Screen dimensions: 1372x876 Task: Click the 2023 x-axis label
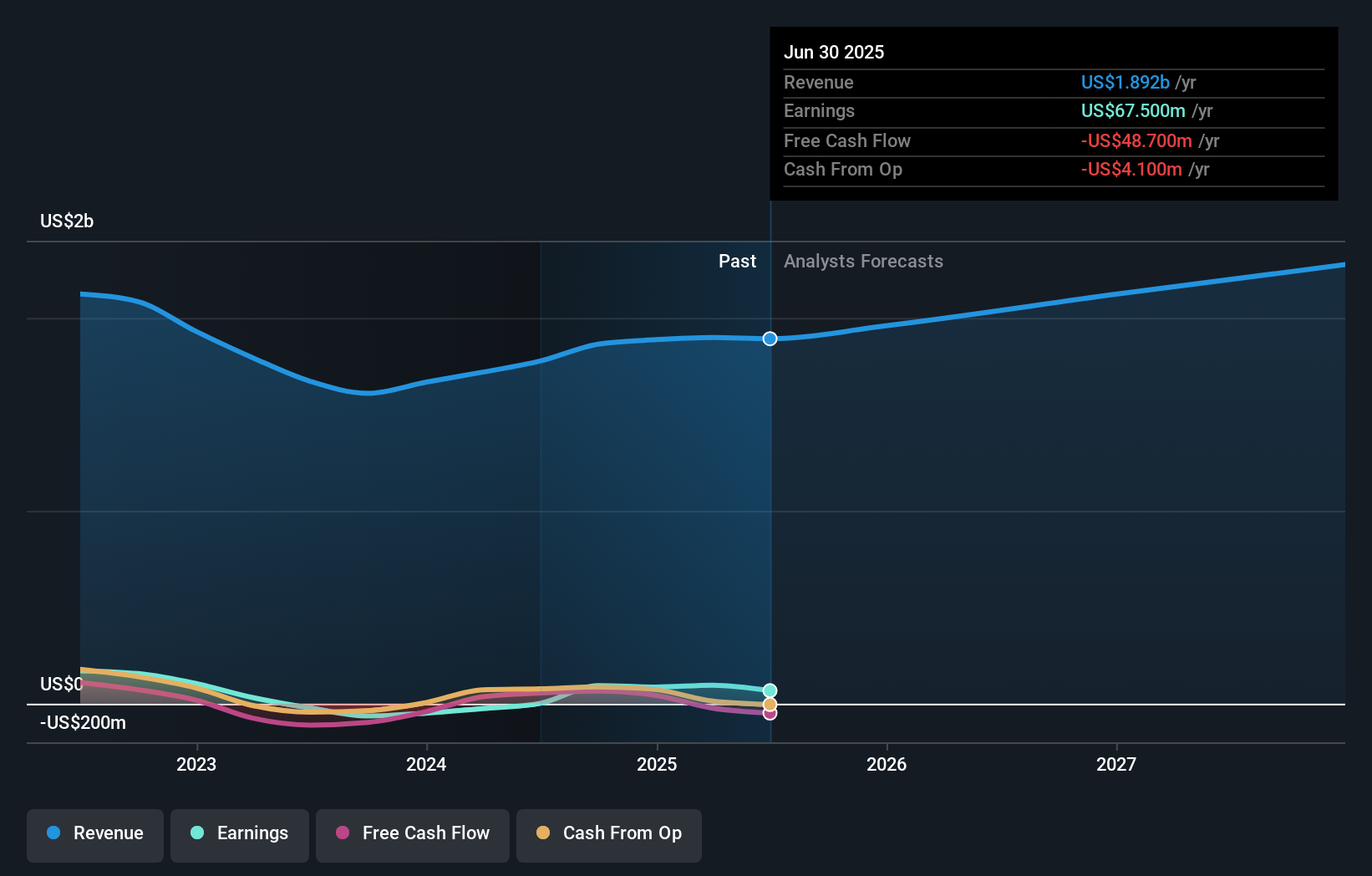(196, 764)
